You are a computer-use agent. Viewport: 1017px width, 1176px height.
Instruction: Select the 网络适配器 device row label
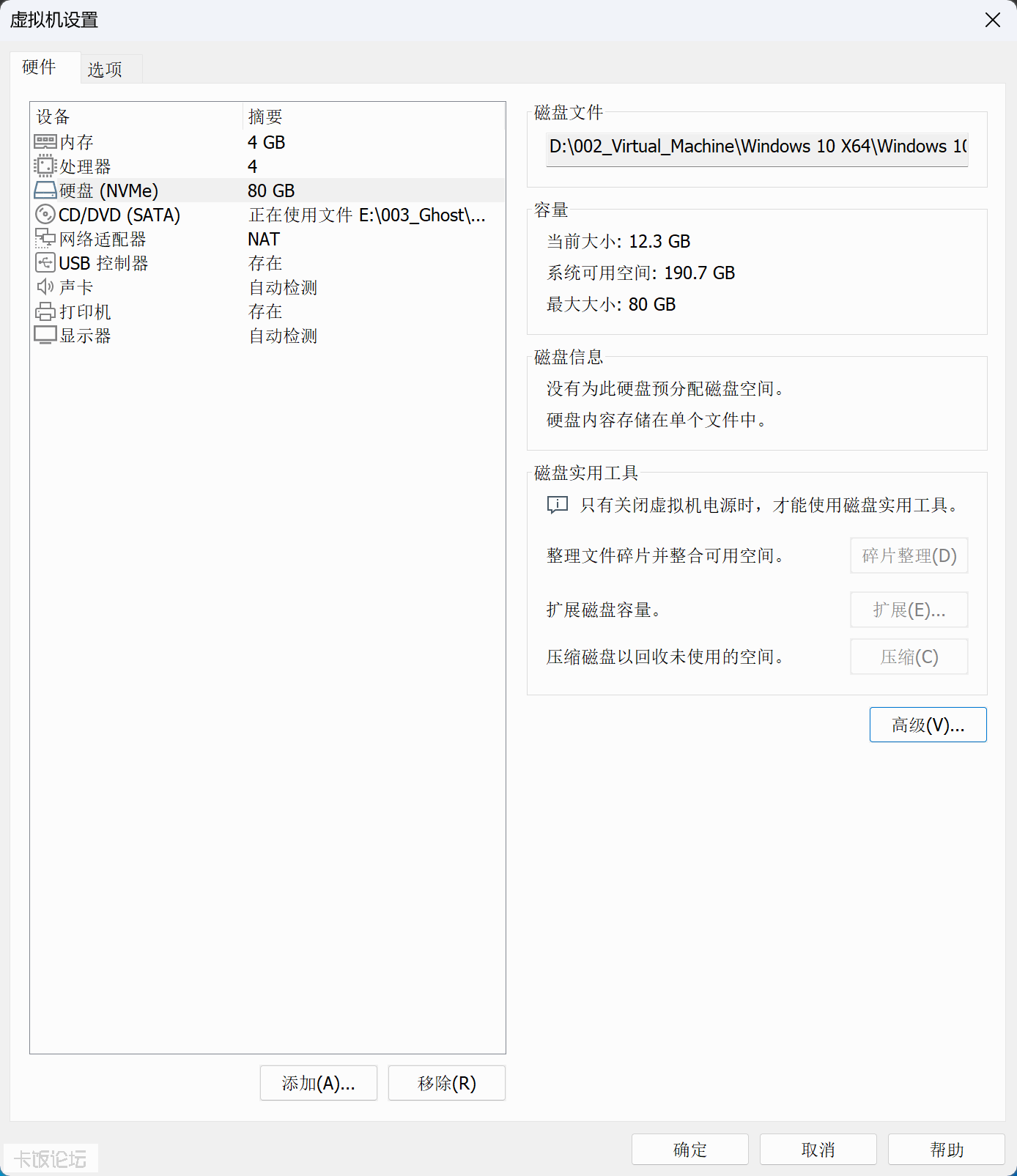pos(103,239)
